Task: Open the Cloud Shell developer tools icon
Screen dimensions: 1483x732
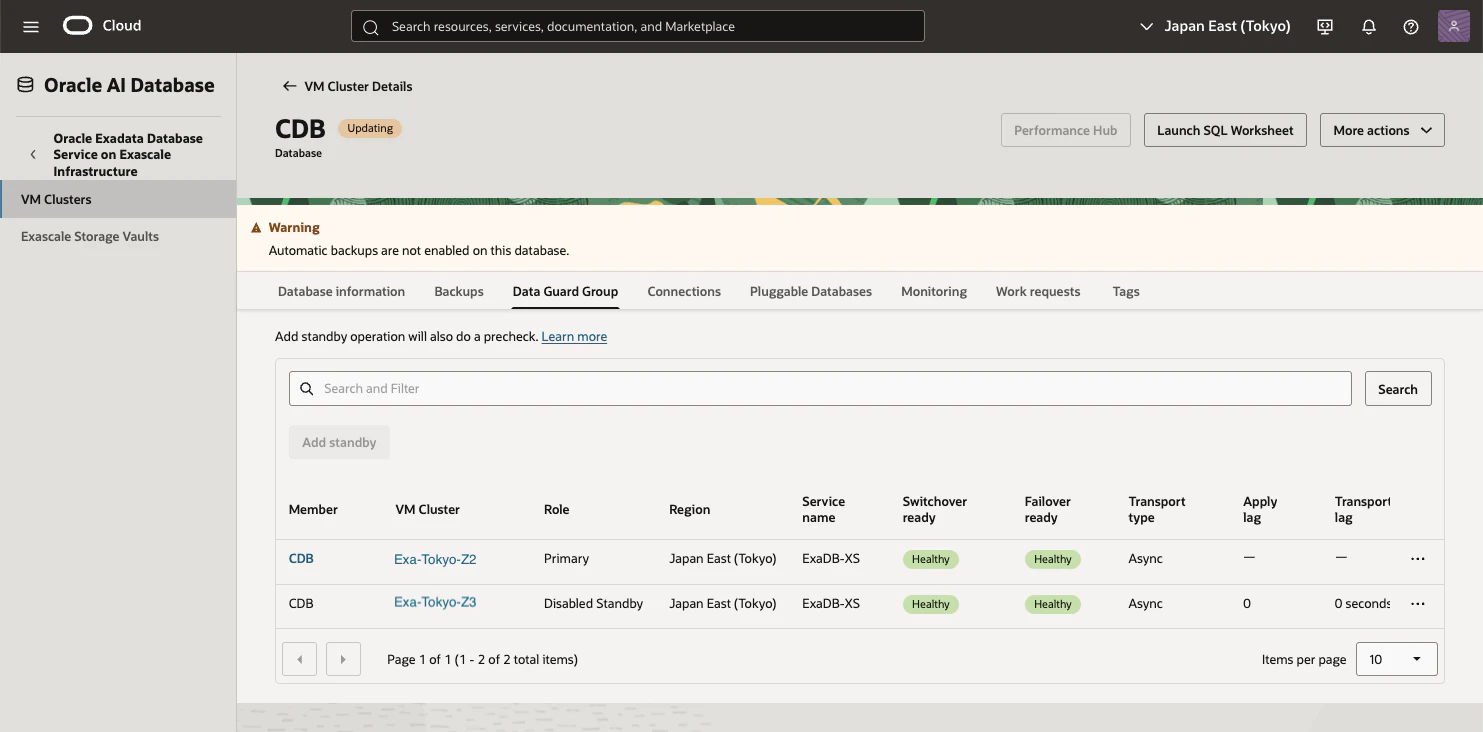Action: tap(1325, 27)
